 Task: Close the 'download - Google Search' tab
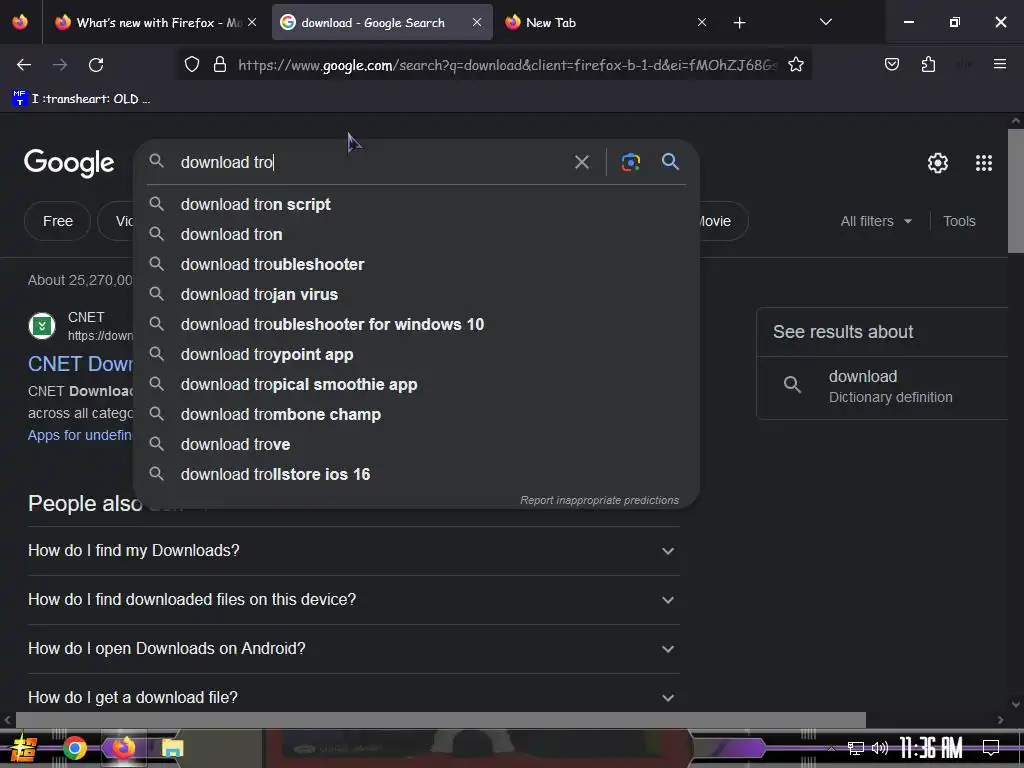coord(477,22)
